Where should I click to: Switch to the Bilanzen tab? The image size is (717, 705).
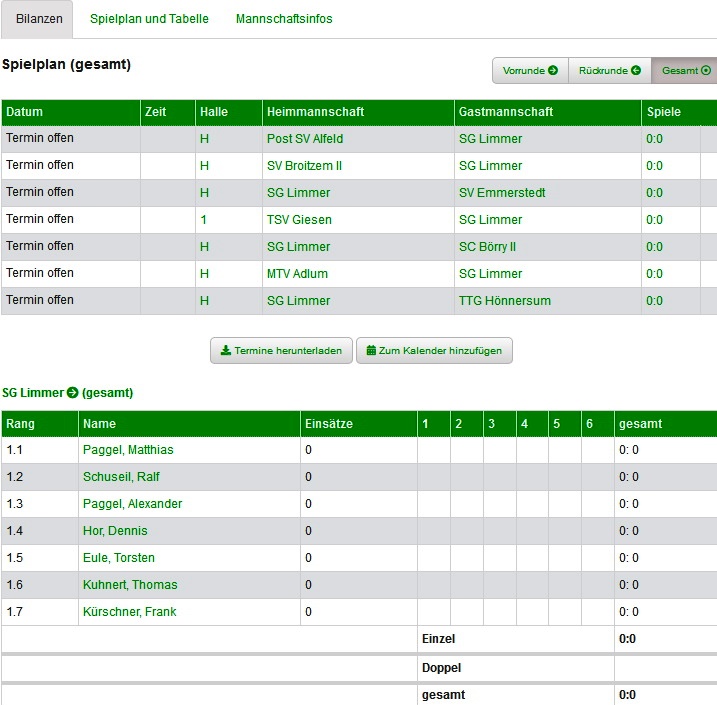click(39, 19)
